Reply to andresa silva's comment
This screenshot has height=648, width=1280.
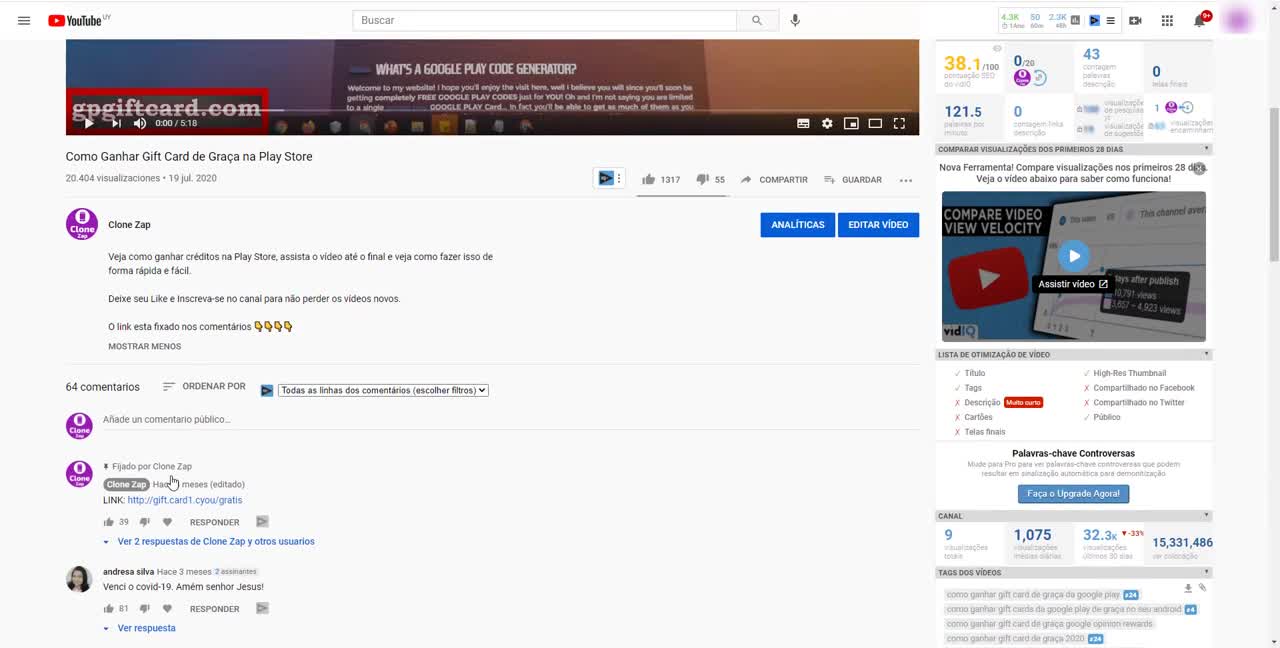[215, 609]
